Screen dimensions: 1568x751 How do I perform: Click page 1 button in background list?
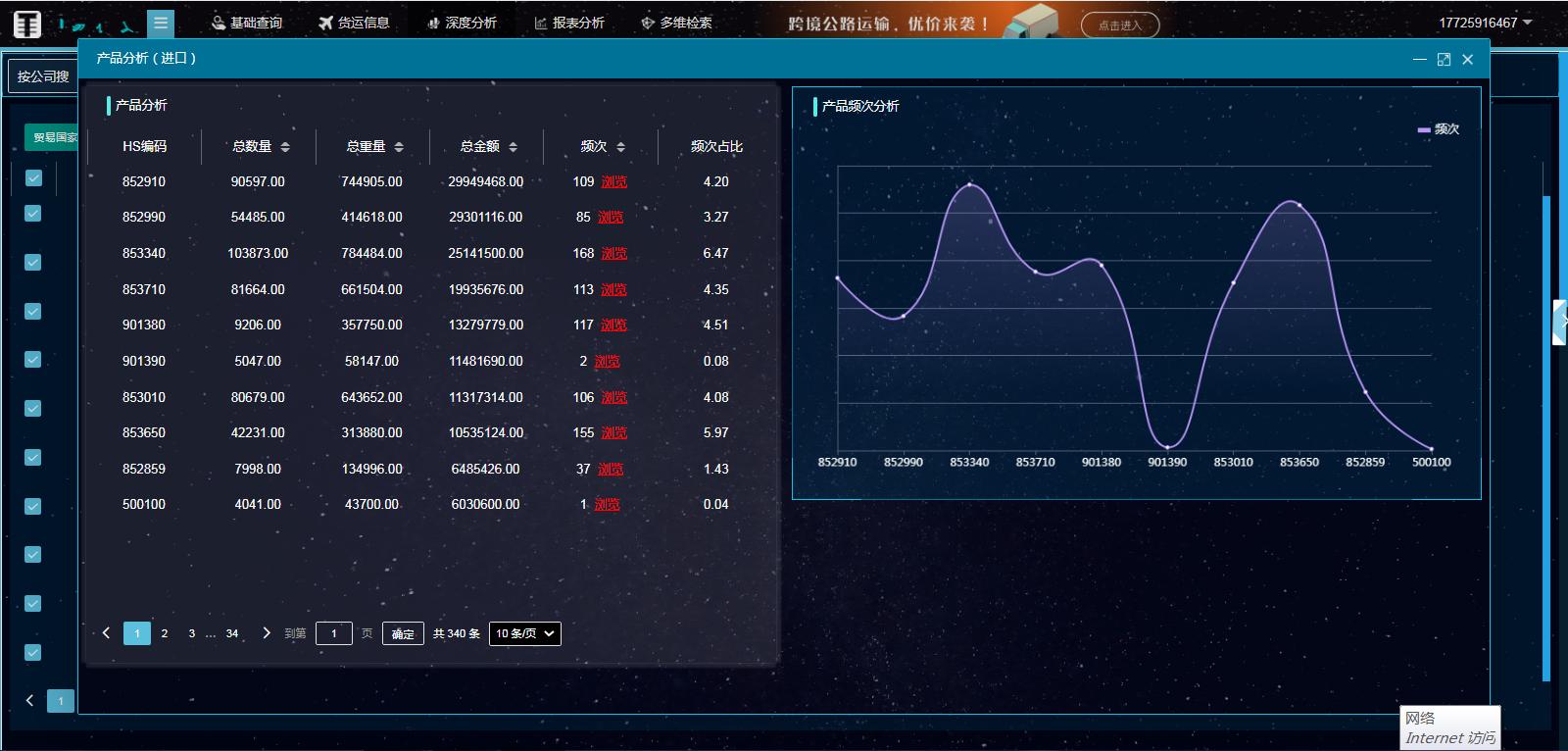tap(61, 700)
